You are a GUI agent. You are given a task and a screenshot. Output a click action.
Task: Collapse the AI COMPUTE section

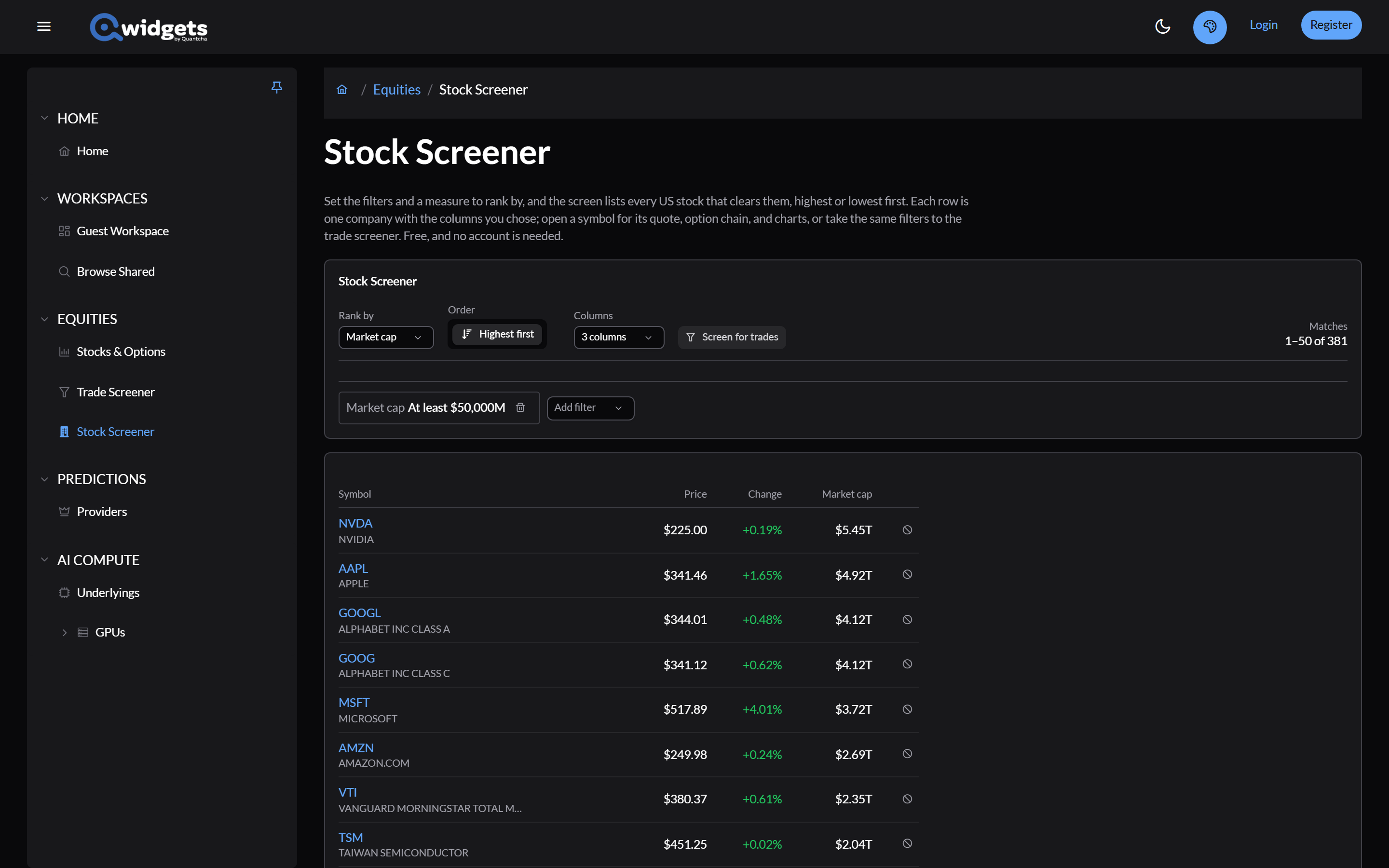[x=44, y=560]
